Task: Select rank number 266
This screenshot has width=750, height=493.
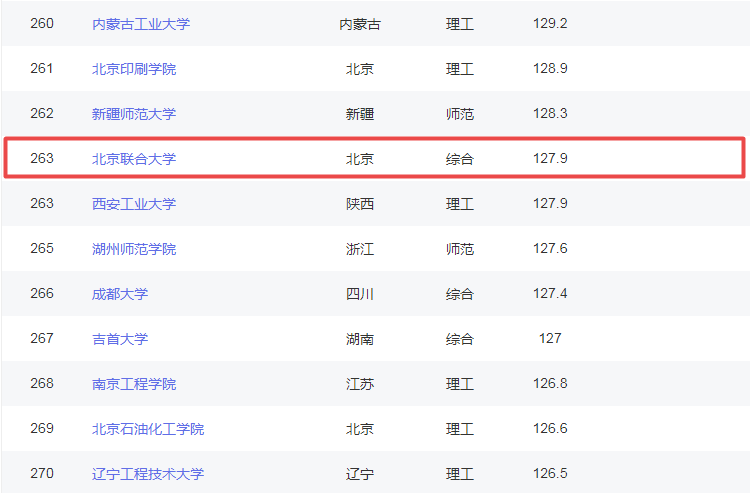Action: (42, 293)
